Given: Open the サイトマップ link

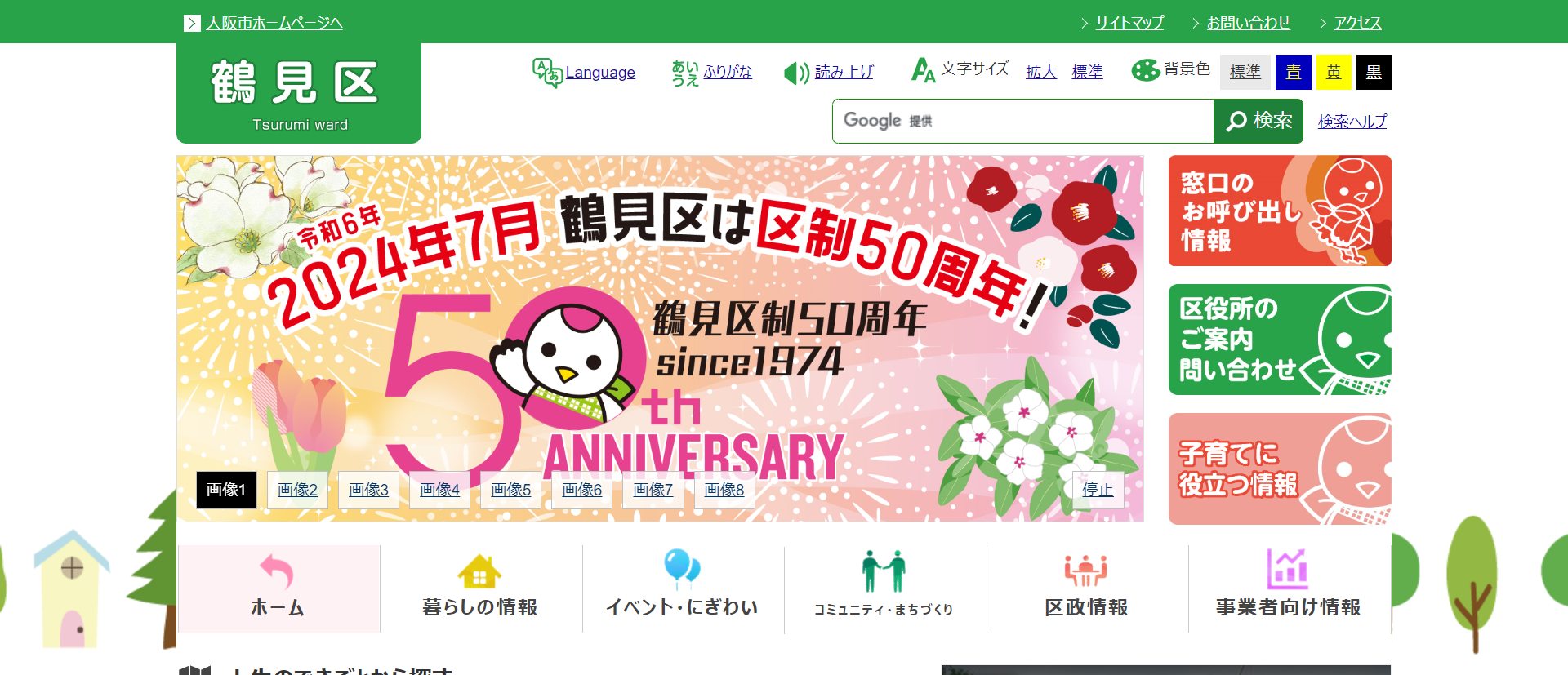Looking at the screenshot, I should [x=1129, y=23].
